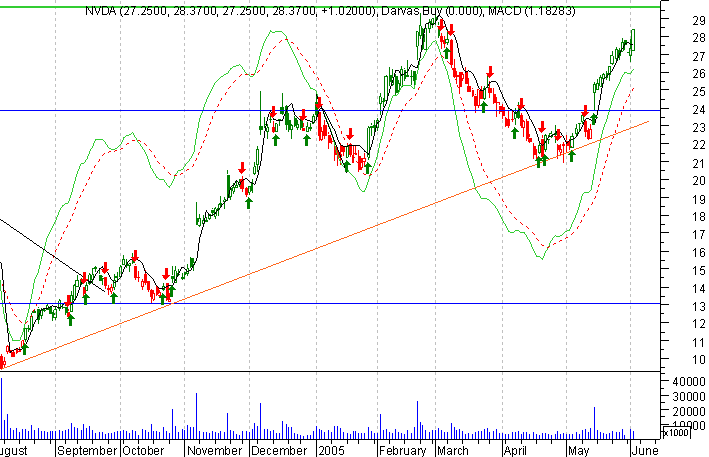The height and width of the screenshot is (457, 709).
Task: Click the 19 price axis label
Action: [699, 199]
